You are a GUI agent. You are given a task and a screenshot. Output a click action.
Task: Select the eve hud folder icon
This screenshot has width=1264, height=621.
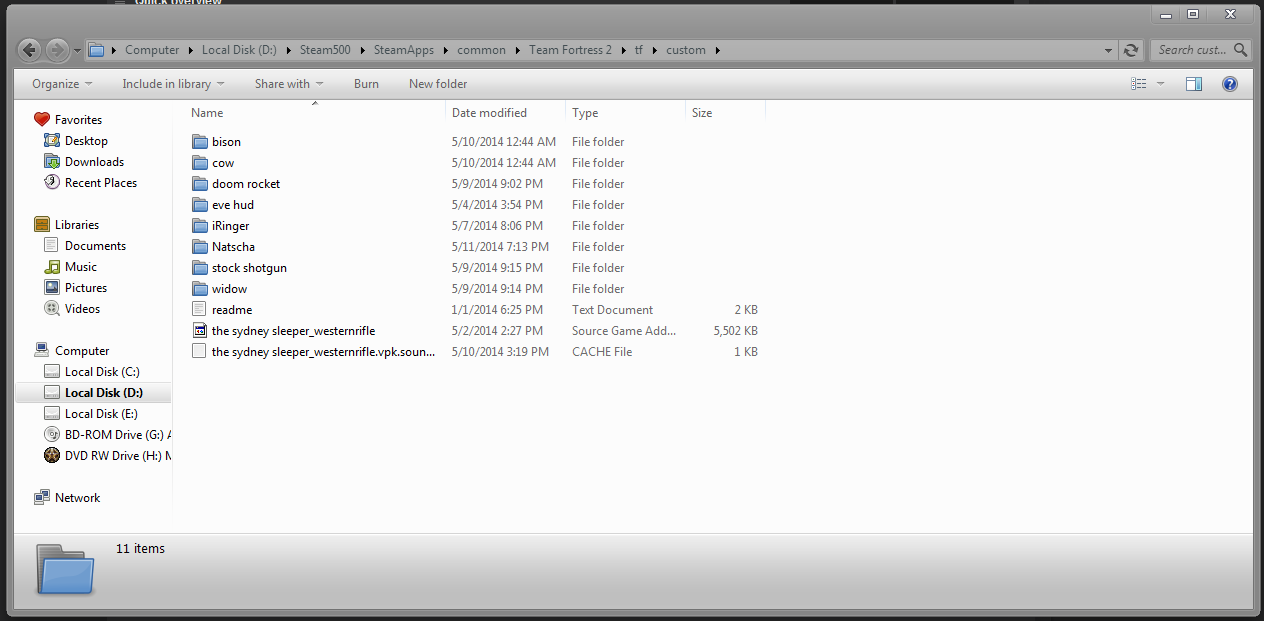(199, 205)
